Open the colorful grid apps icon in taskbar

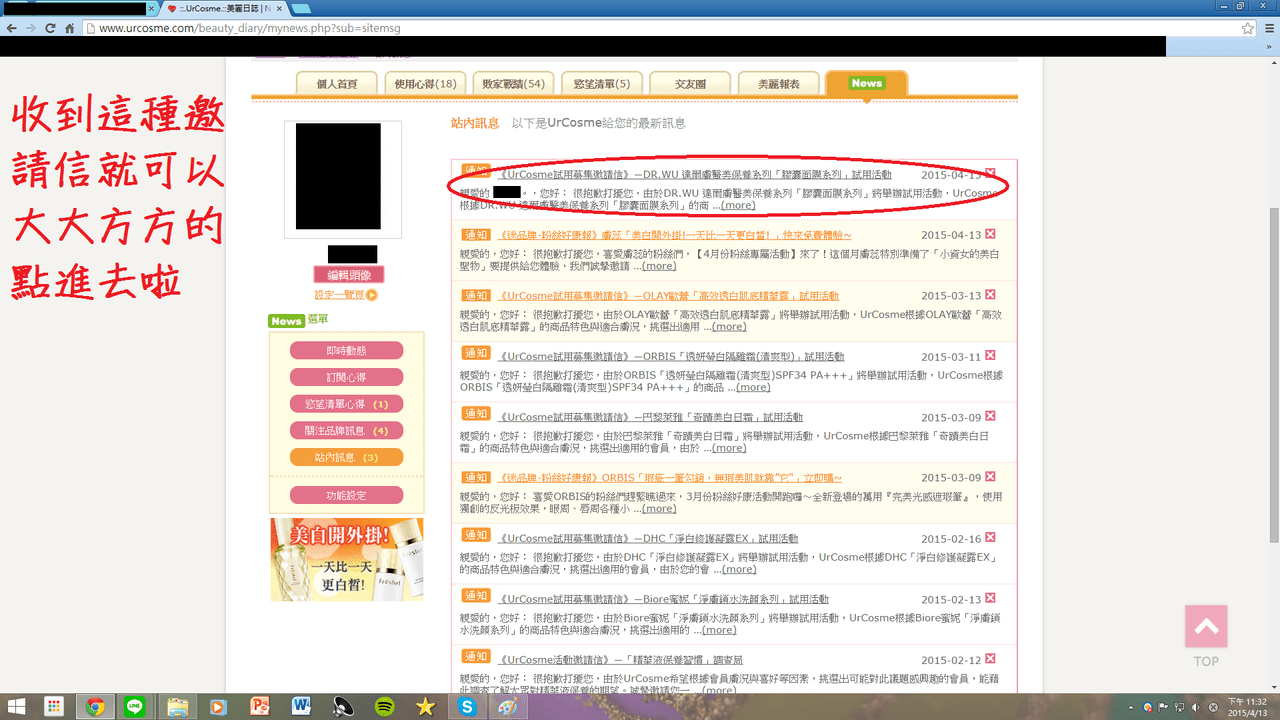[54, 706]
